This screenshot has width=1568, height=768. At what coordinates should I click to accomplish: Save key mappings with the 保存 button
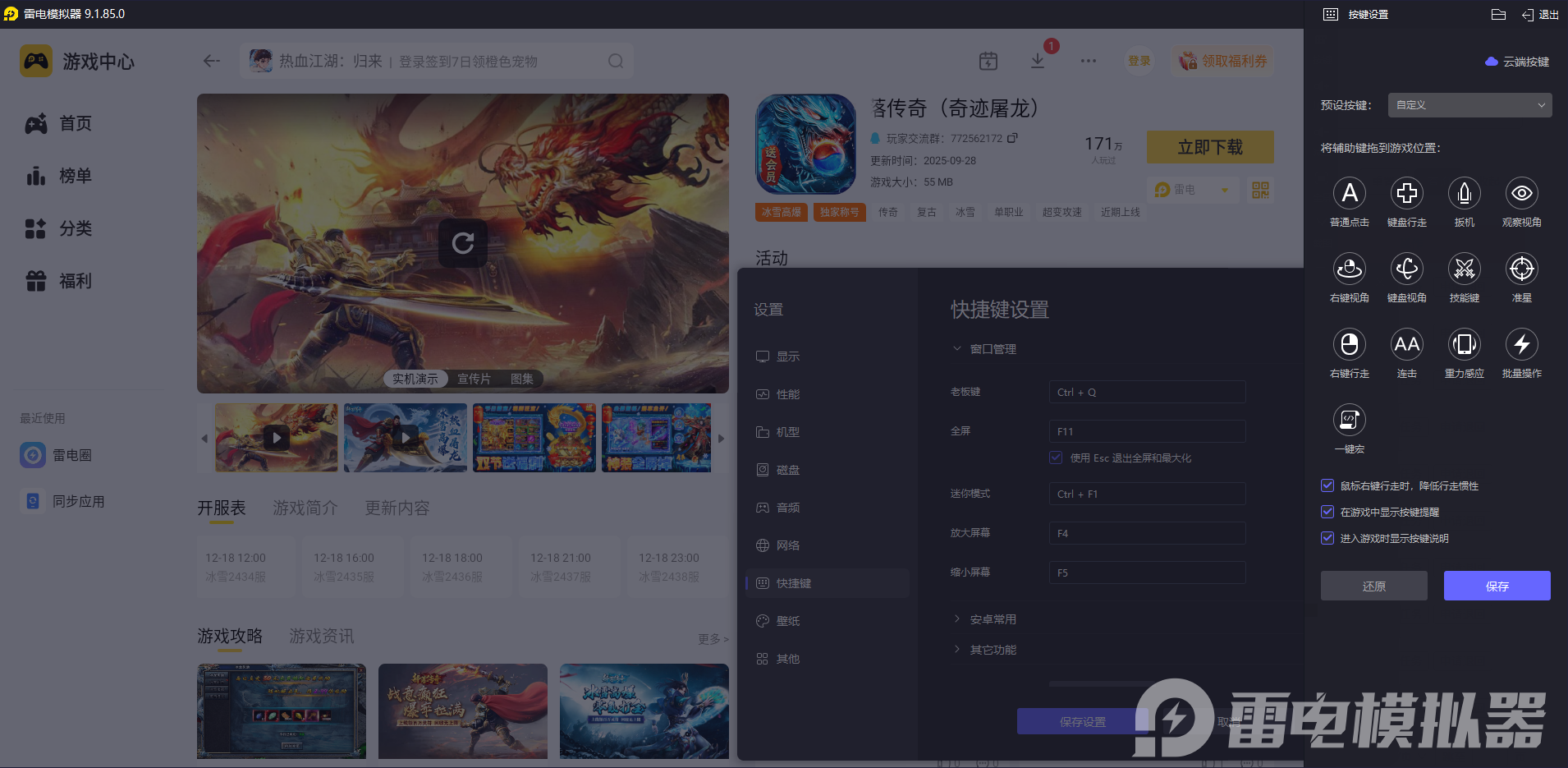coord(1497,586)
